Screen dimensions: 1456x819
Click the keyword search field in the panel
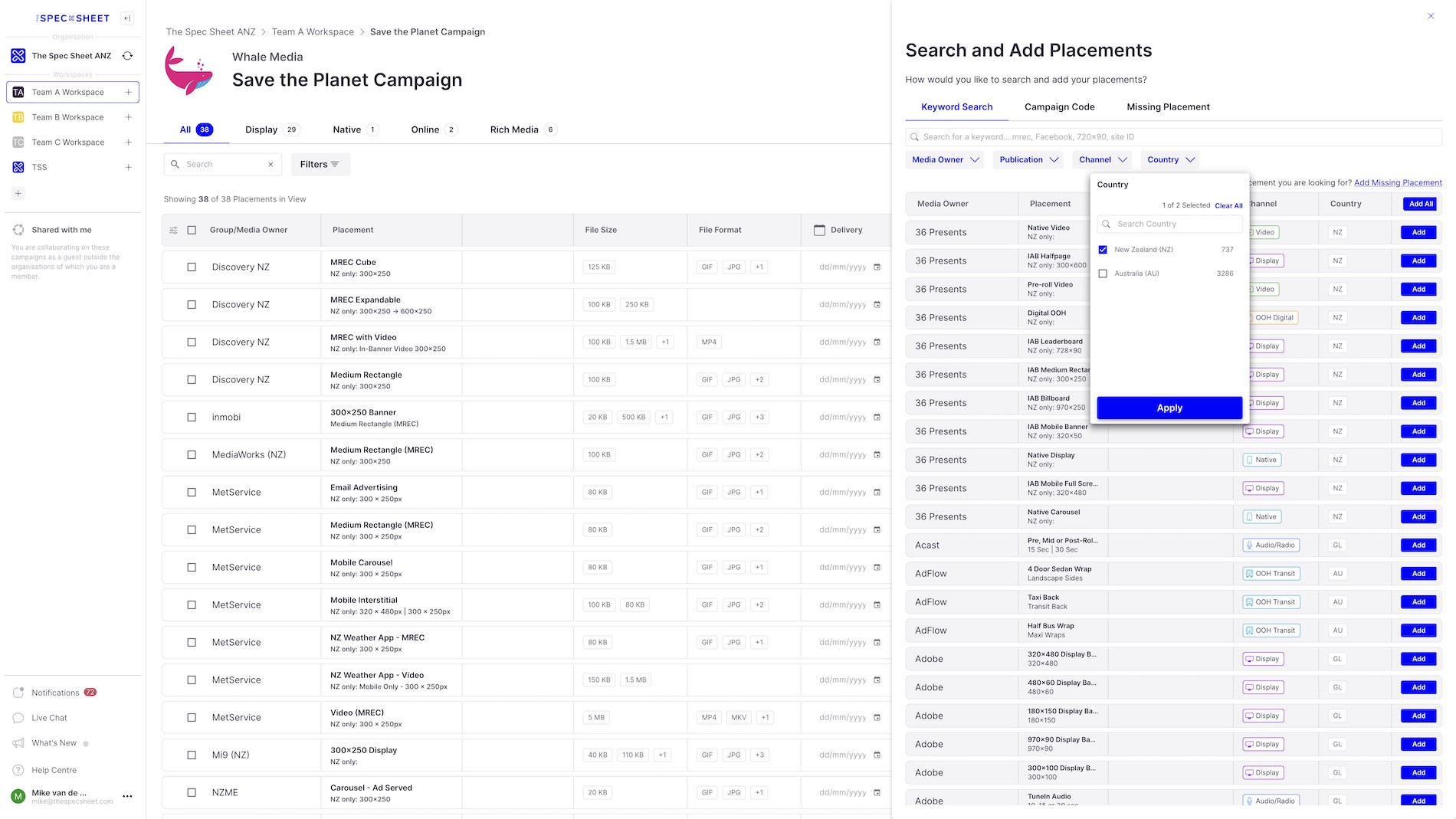click(1173, 137)
